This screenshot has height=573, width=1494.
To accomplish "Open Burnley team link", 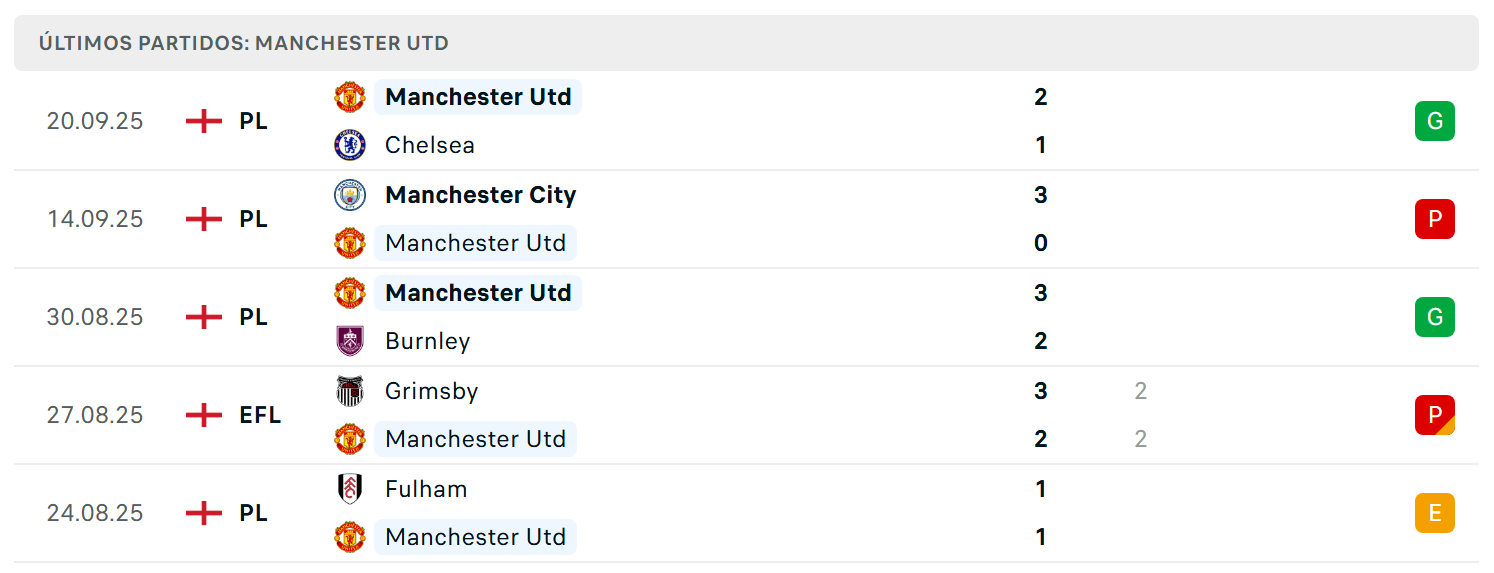I will pos(427,341).
